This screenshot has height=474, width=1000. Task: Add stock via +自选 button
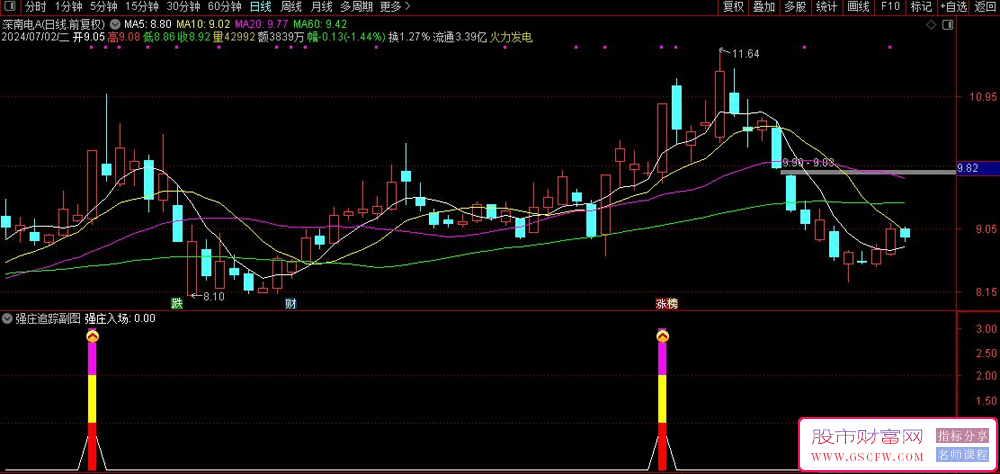pyautogui.click(x=953, y=7)
